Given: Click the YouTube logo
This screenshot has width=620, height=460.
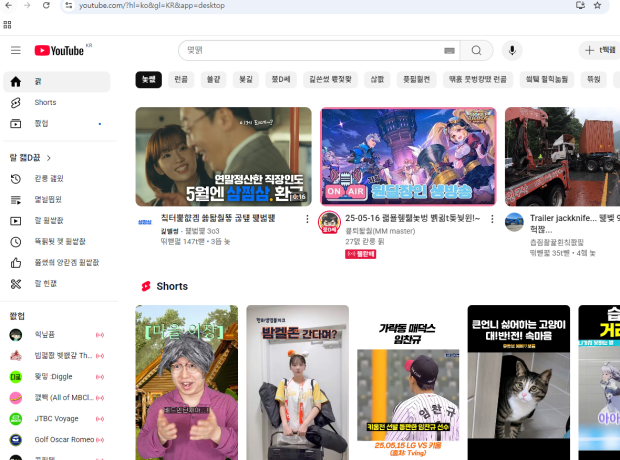Looking at the screenshot, I should 59,50.
